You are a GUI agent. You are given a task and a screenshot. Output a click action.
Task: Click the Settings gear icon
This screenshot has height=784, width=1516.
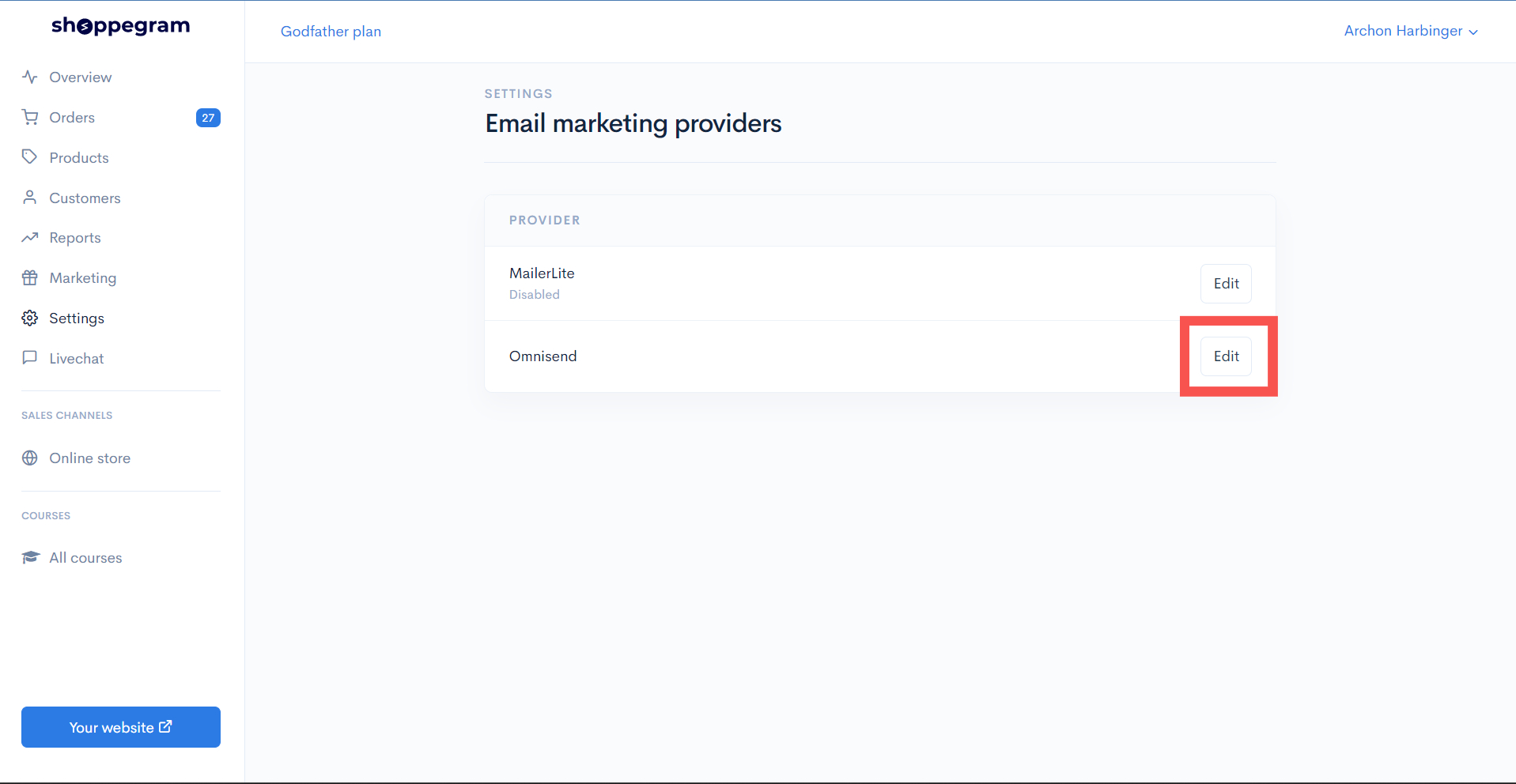point(30,318)
